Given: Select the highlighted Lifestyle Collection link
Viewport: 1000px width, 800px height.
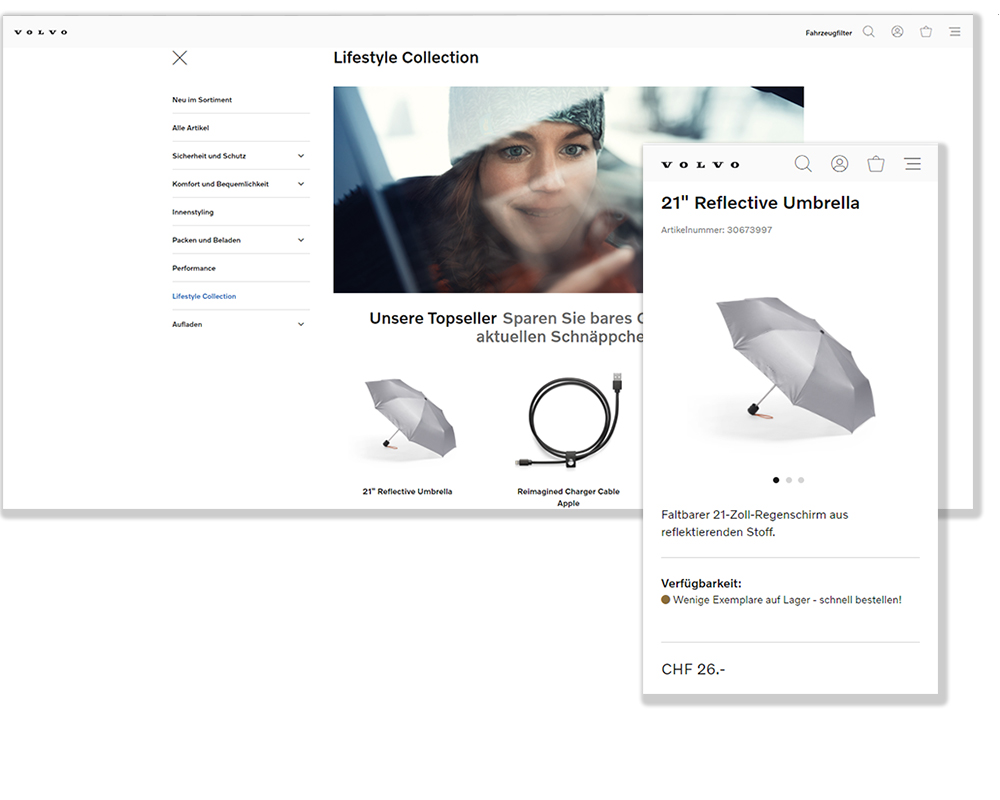Looking at the screenshot, I should click(204, 296).
